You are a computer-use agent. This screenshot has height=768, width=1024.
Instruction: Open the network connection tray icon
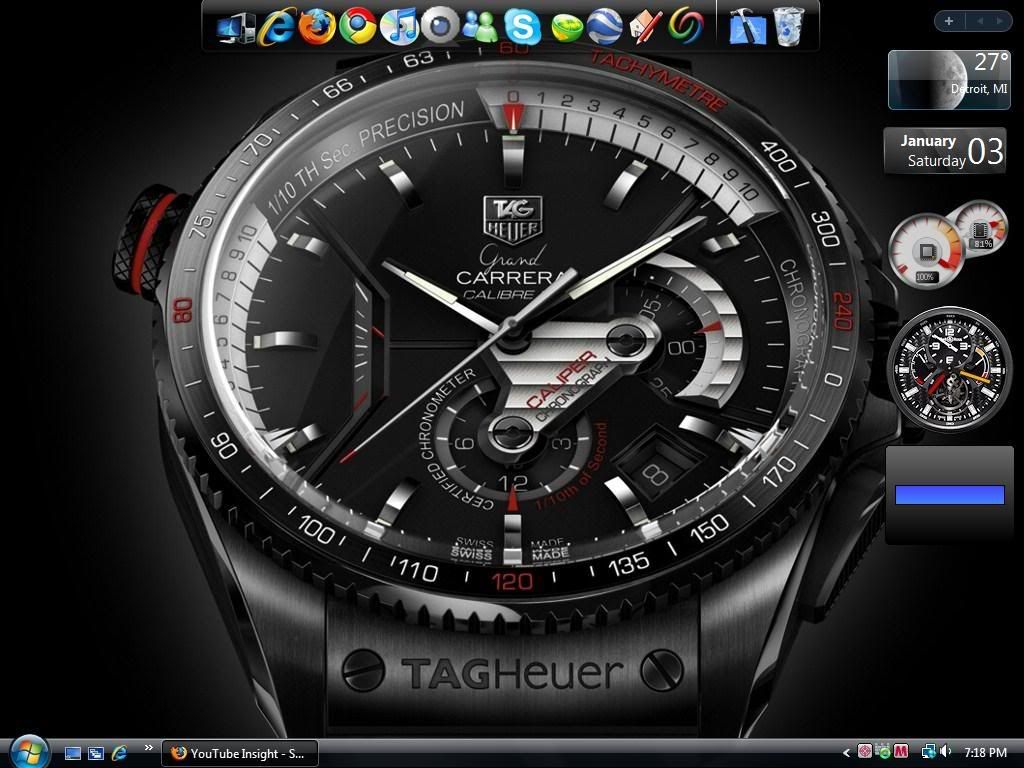pos(927,752)
